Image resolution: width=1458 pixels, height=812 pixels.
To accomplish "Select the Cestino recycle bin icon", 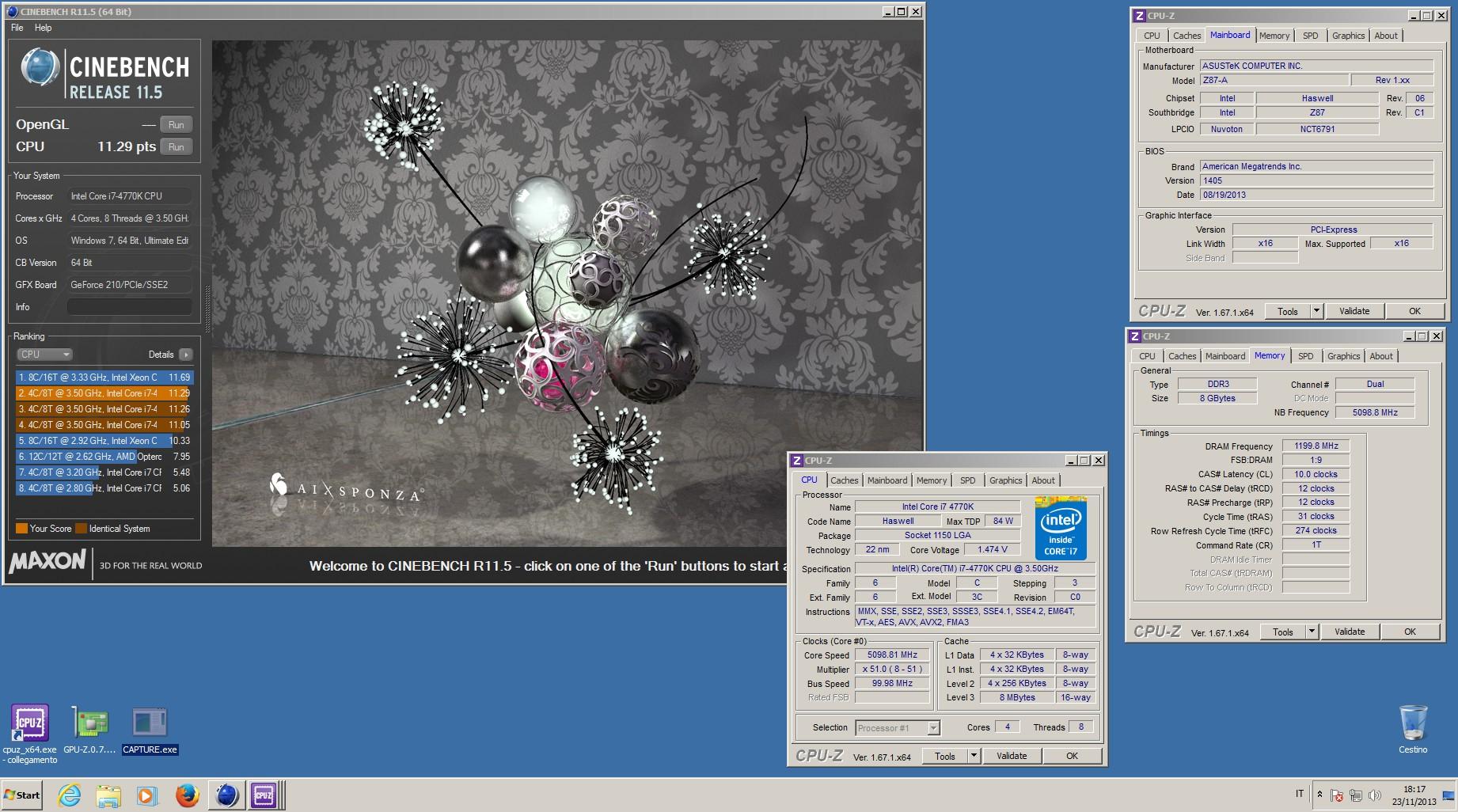I will pyautogui.click(x=1413, y=729).
